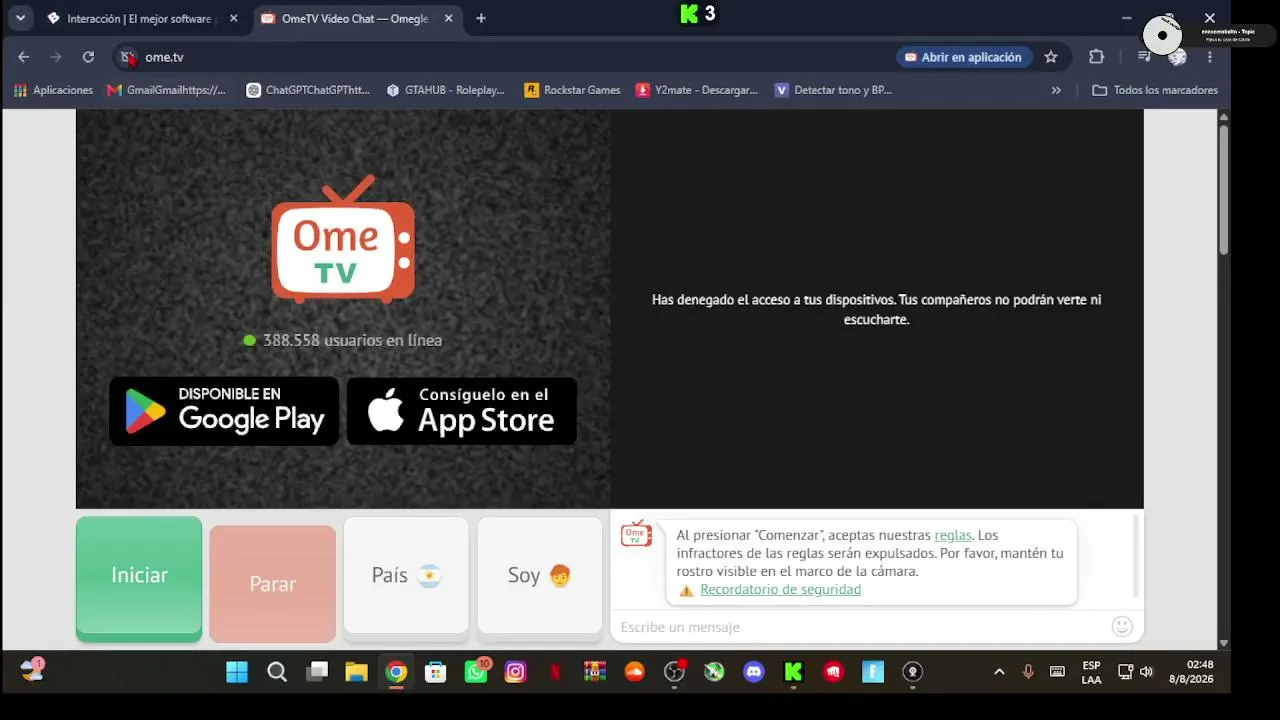Click the ome.tv address bar

coord(500,57)
